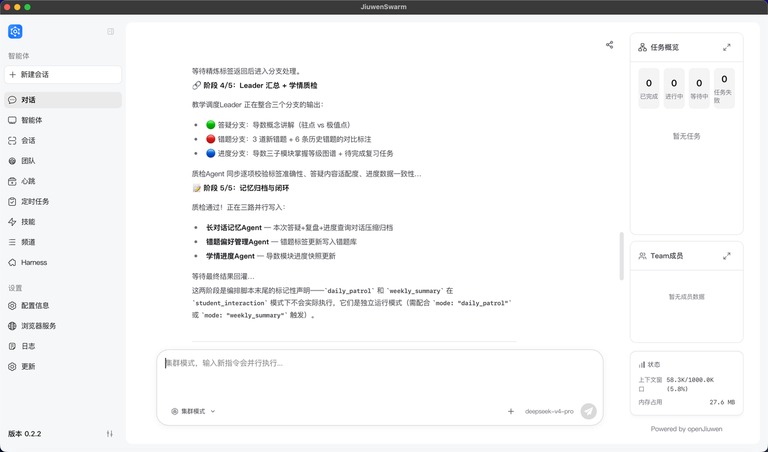Click the deepseek-v4-pro model selector
This screenshot has height=452, width=768.
pyautogui.click(x=549, y=411)
